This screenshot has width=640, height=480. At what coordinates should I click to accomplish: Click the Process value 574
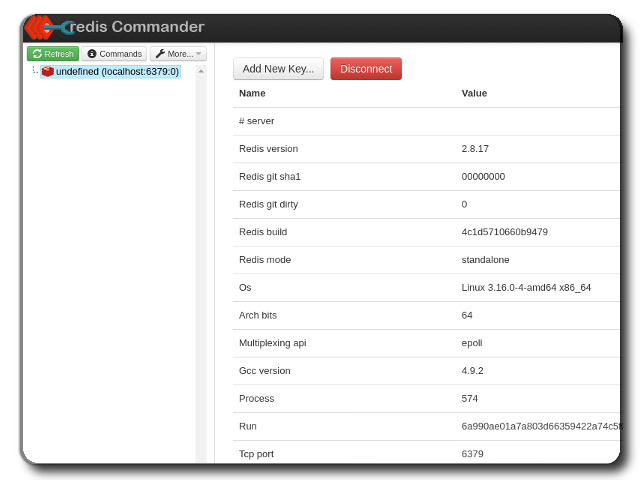click(x=469, y=399)
